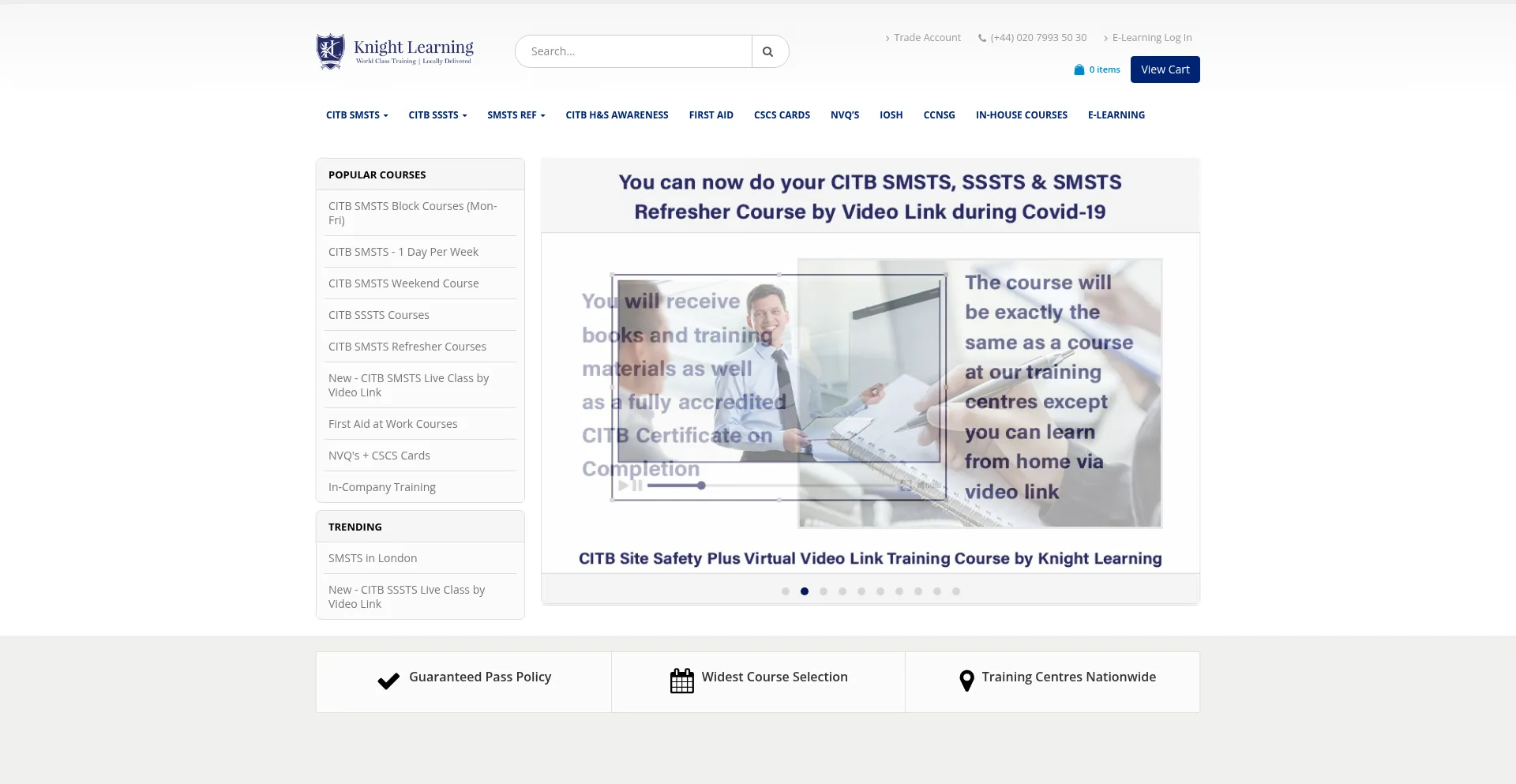Select CSCS Cards in the navigation

coord(782,115)
